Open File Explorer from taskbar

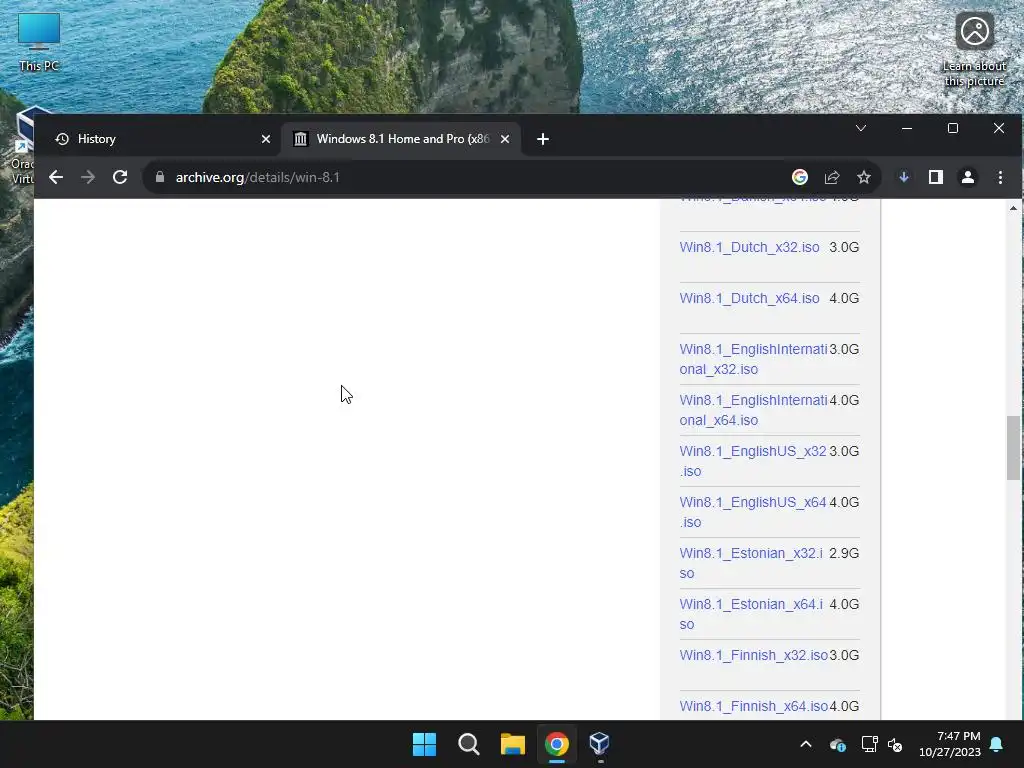click(513, 744)
